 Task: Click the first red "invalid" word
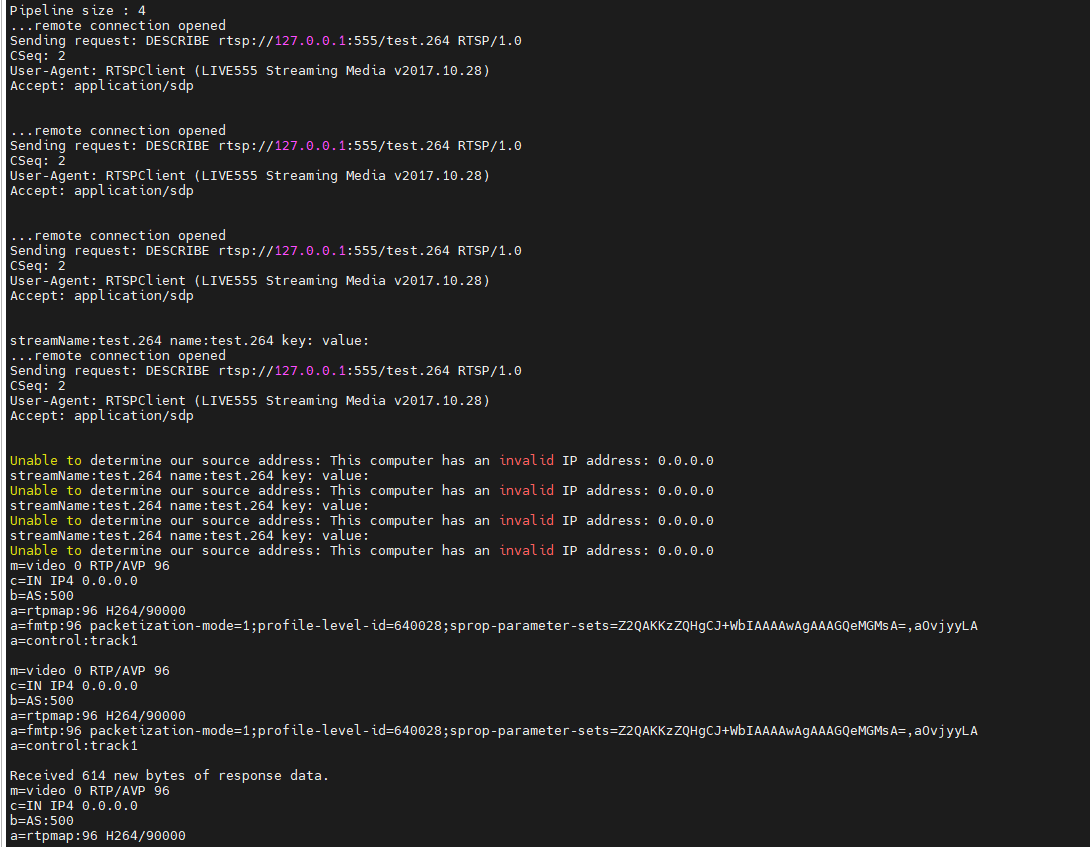click(x=526, y=461)
